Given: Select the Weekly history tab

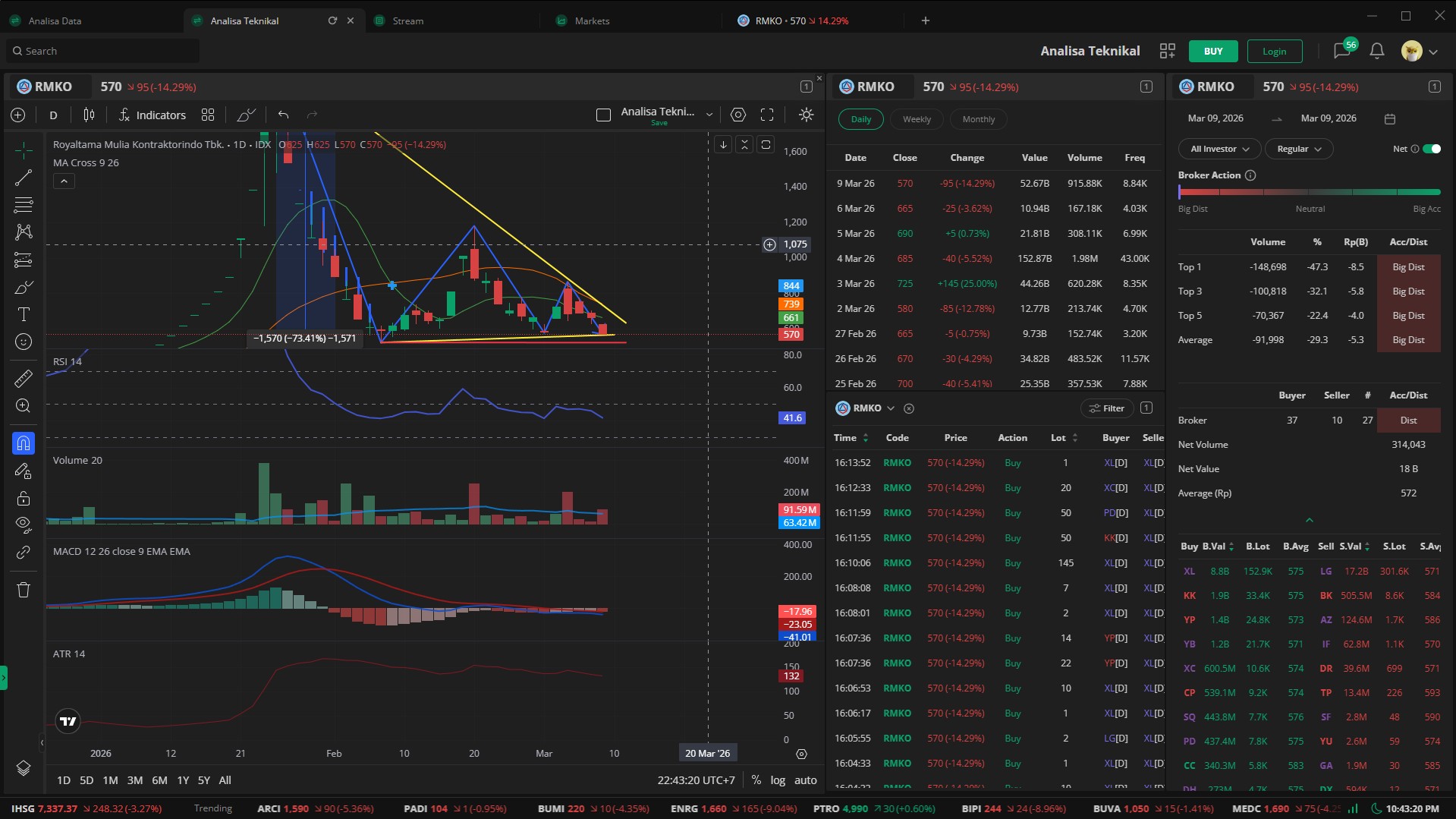Looking at the screenshot, I should tap(917, 119).
